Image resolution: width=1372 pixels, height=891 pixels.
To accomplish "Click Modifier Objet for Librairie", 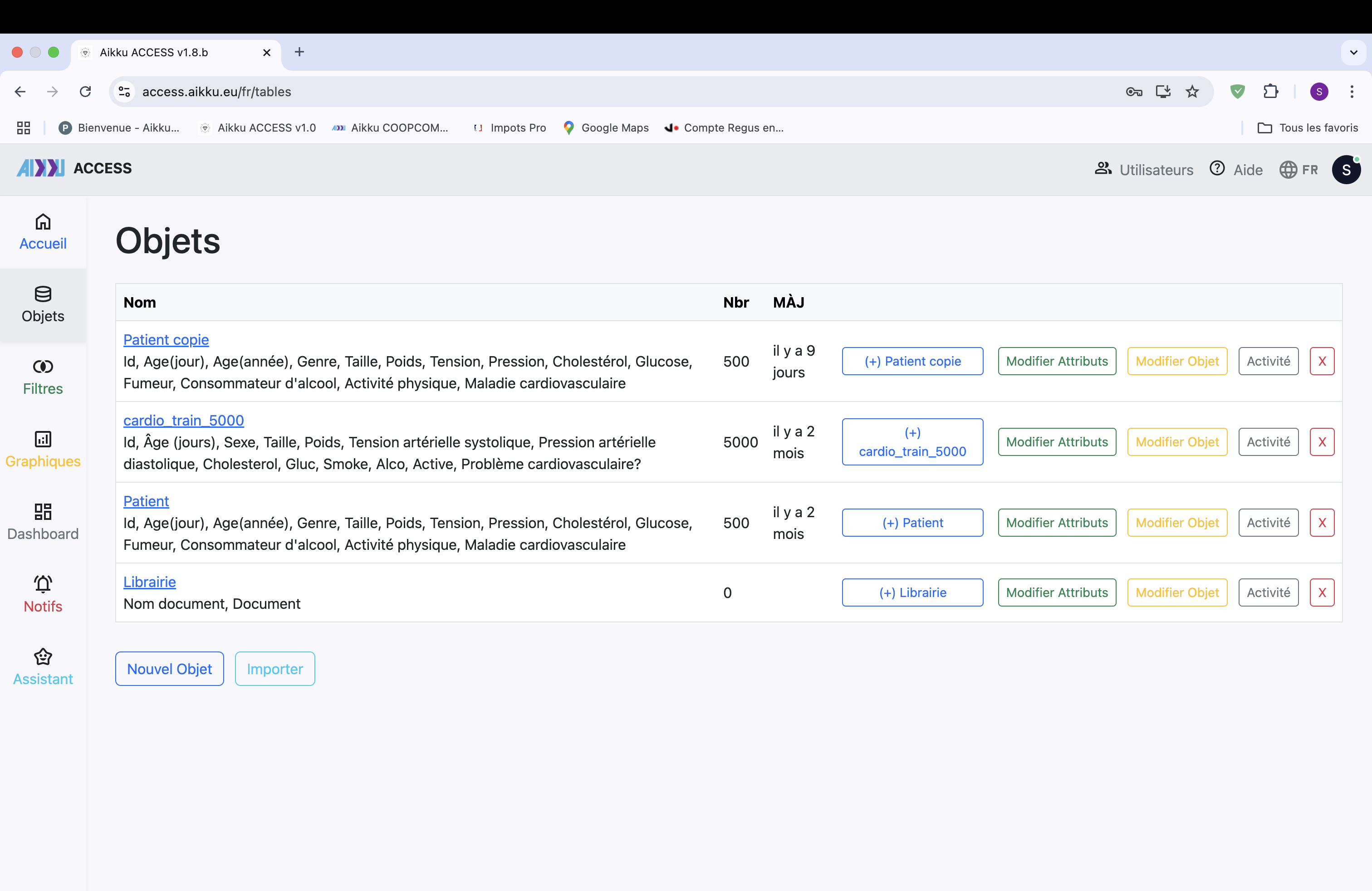I will [x=1177, y=592].
